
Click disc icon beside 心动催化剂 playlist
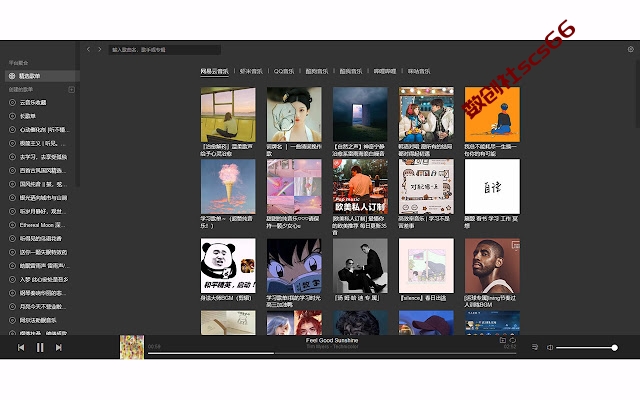pyautogui.click(x=12, y=130)
